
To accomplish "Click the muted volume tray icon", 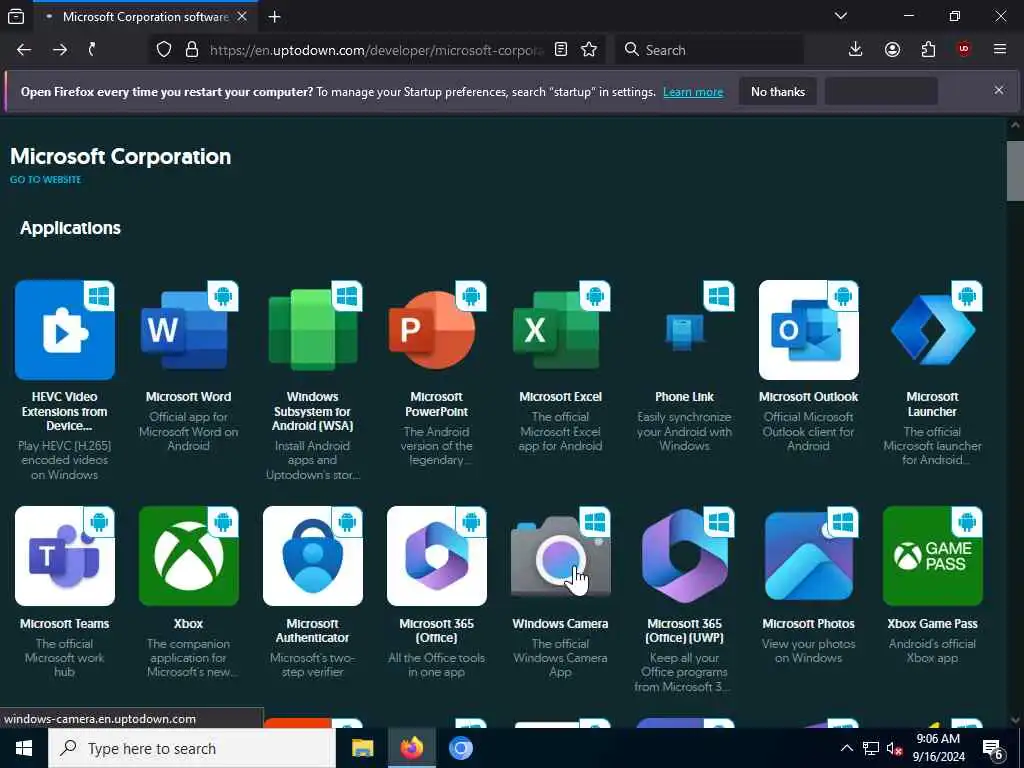I will [894, 748].
